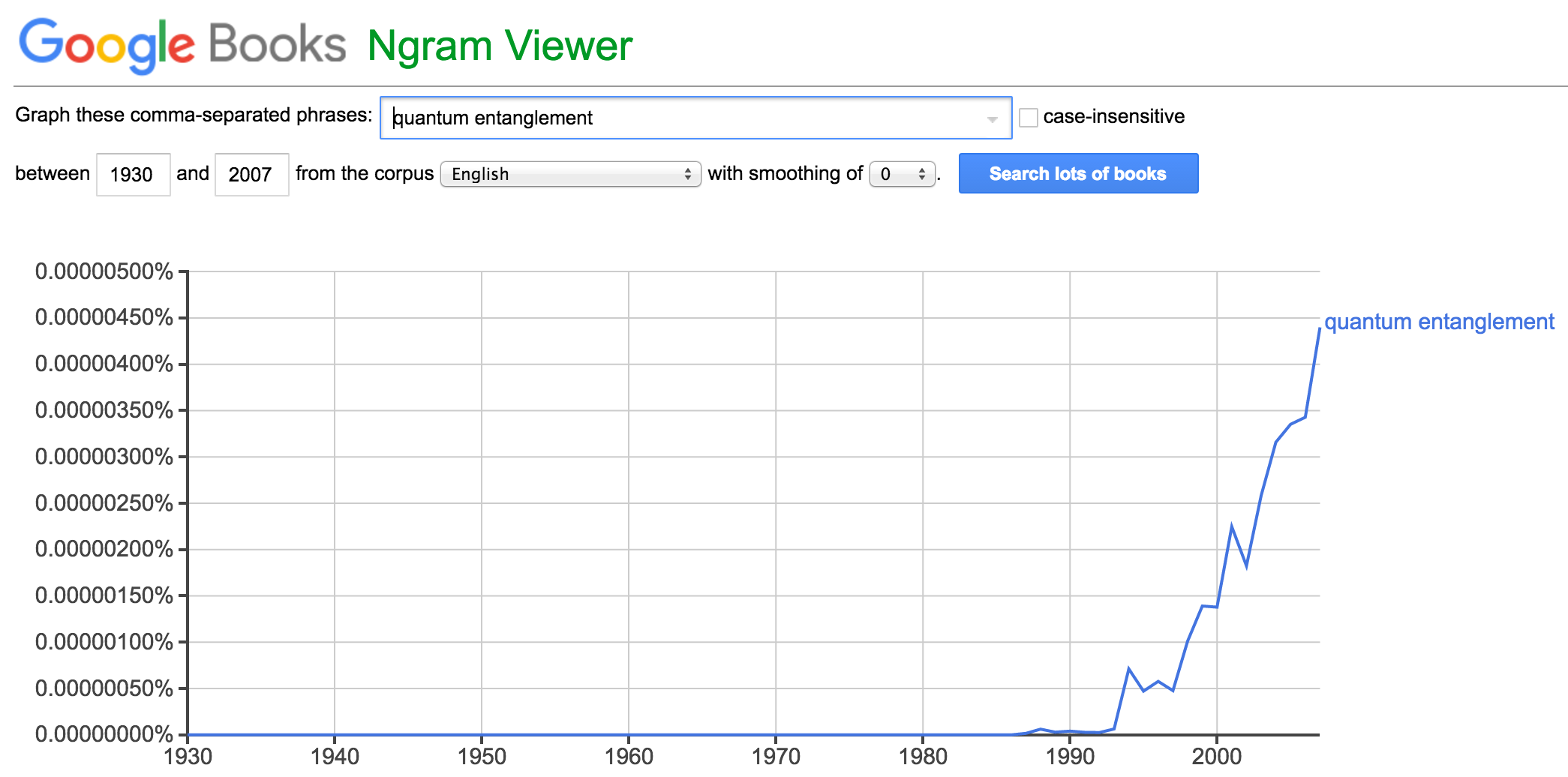Click the 1930 x-axis label
Image resolution: width=1568 pixels, height=777 pixels.
coord(188,756)
